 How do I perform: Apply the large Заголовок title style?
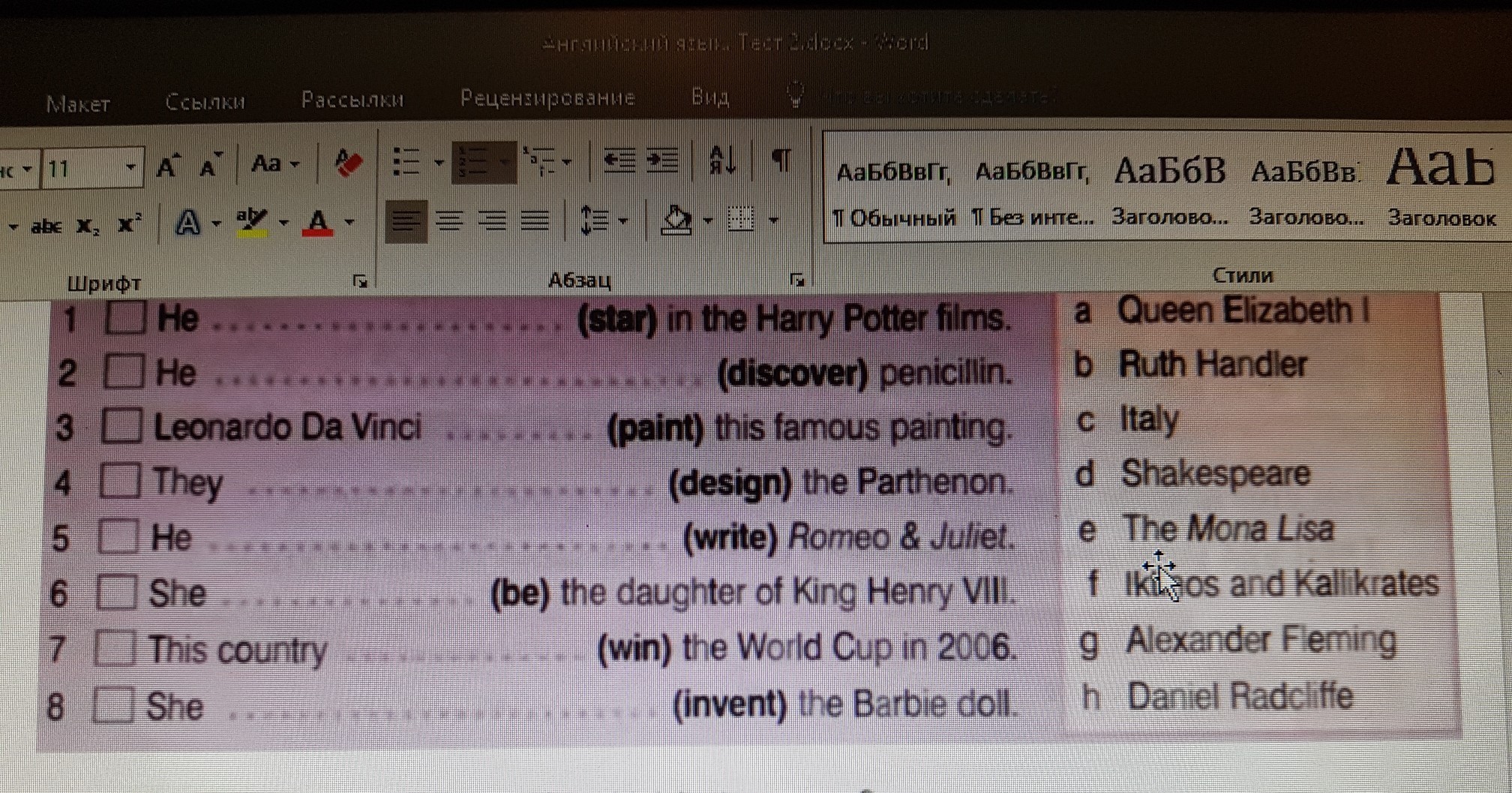coord(1441,188)
